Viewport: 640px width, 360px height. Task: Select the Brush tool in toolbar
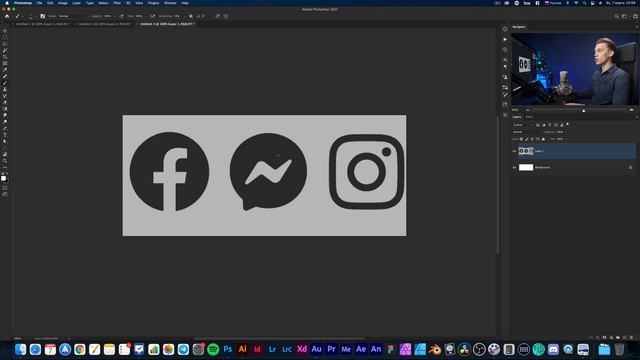tap(5, 83)
